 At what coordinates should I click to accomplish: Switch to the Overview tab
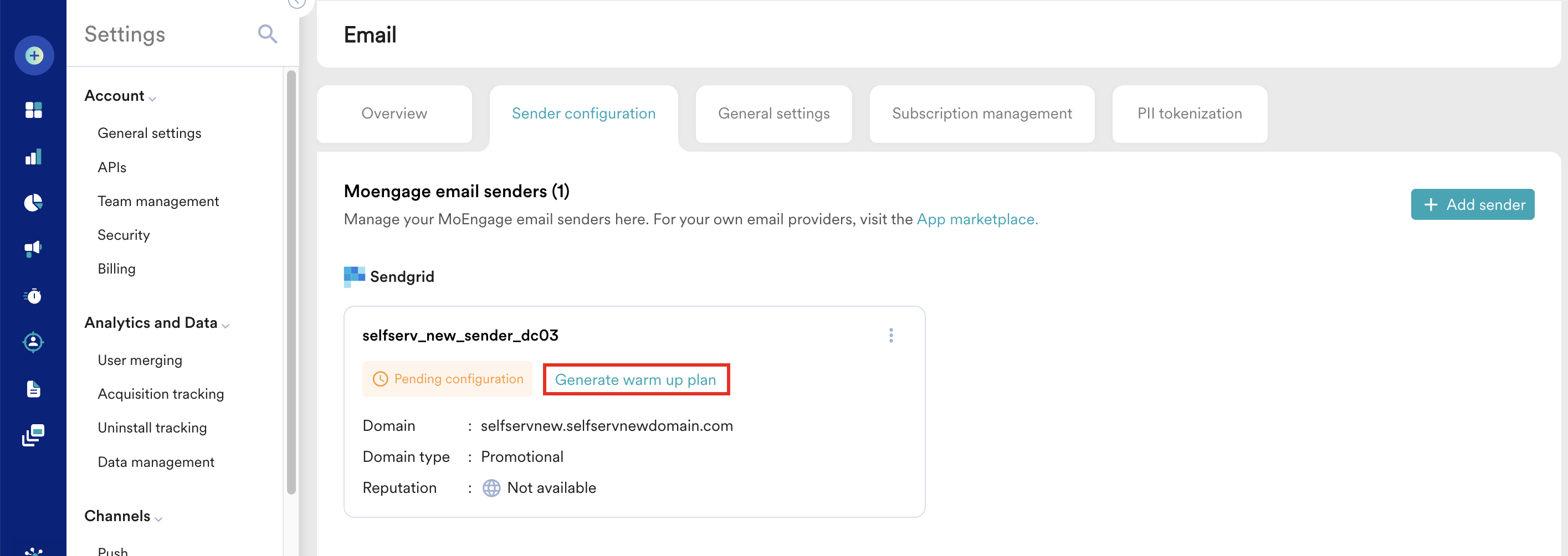coord(394,114)
